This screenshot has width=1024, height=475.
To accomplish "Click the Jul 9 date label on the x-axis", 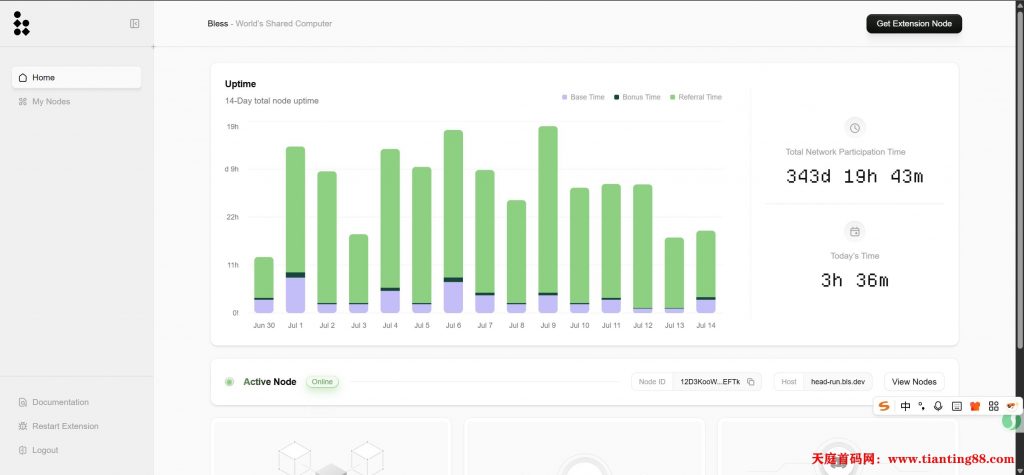I will (548, 325).
